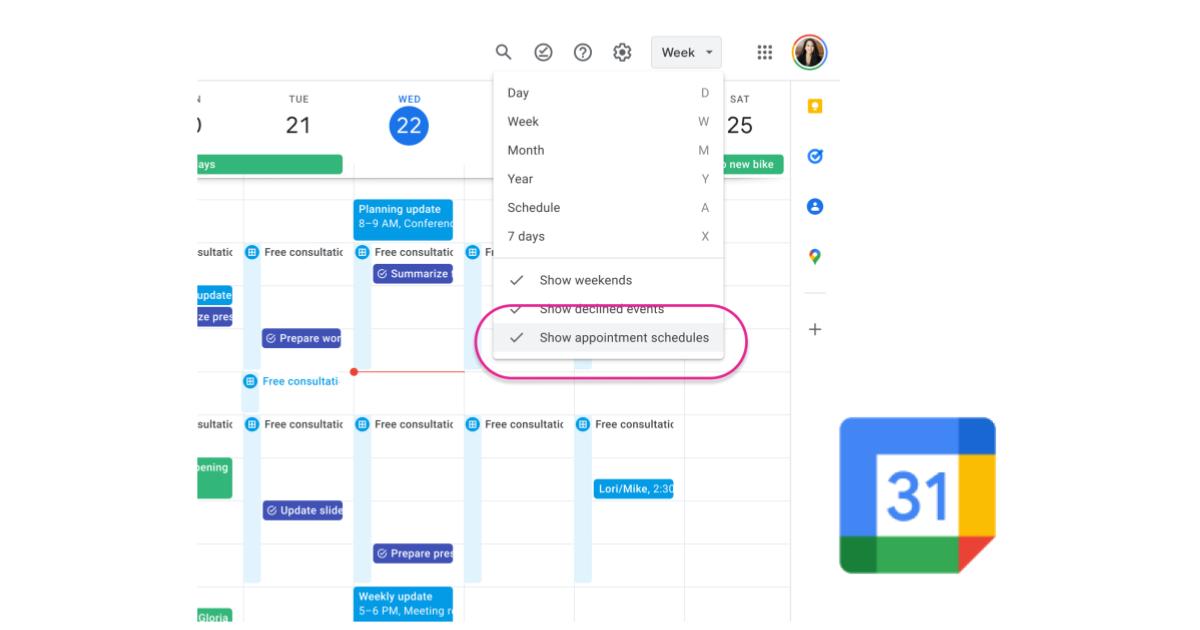1200x630 pixels.
Task: Click the plus to get add-ons
Action: click(x=816, y=327)
